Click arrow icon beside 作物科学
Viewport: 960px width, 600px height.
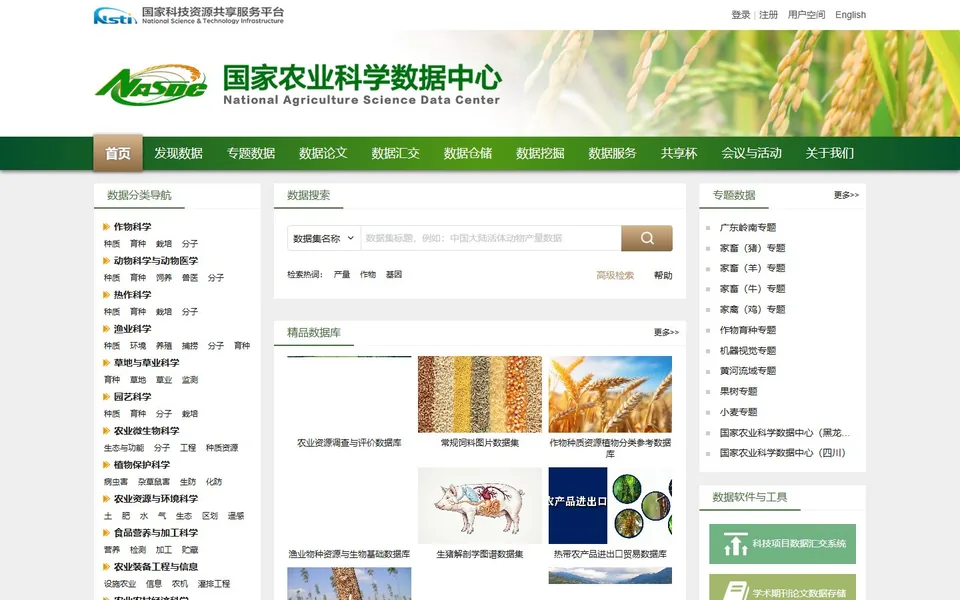pyautogui.click(x=107, y=227)
